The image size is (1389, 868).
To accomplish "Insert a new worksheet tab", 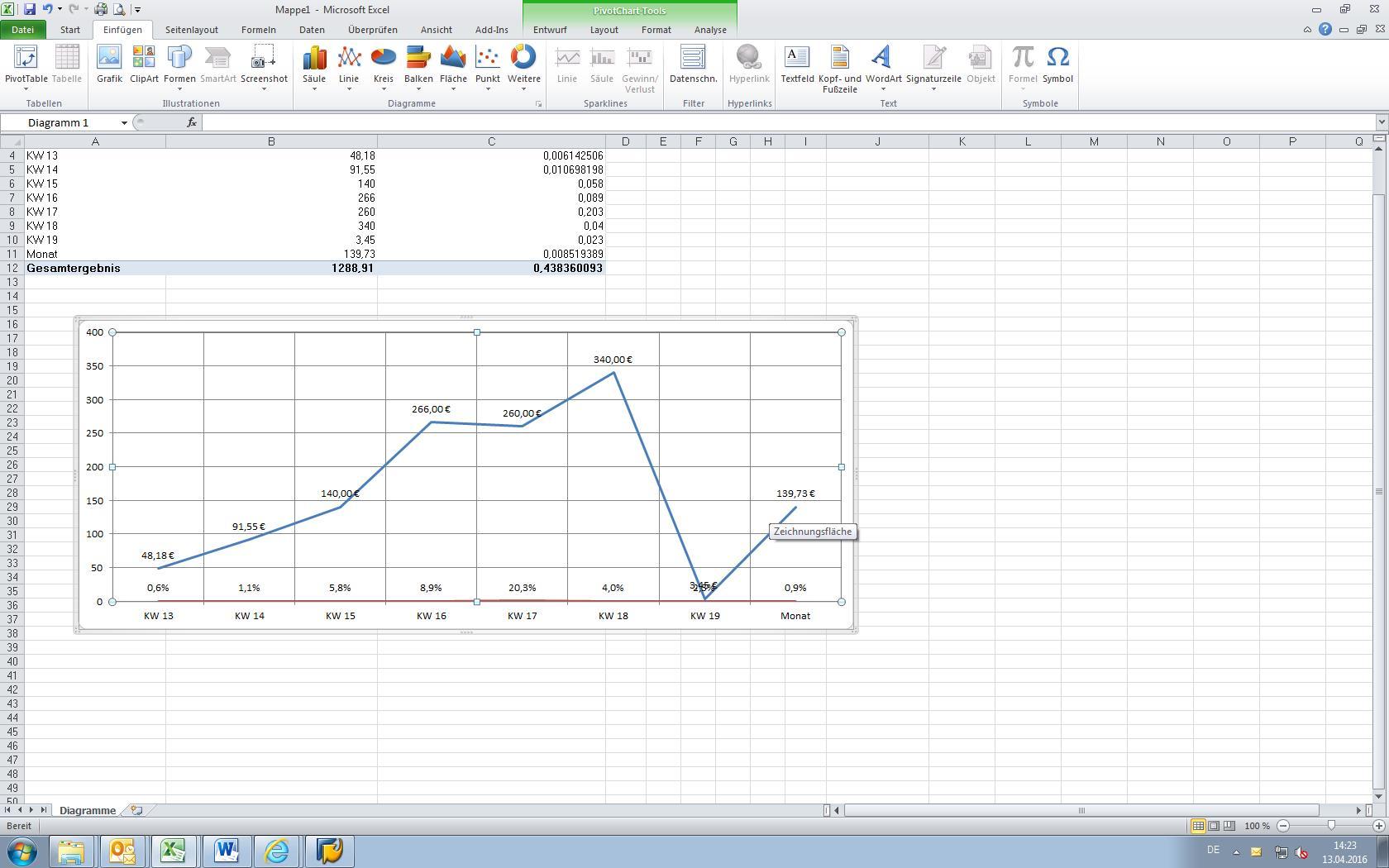I will pos(136,810).
